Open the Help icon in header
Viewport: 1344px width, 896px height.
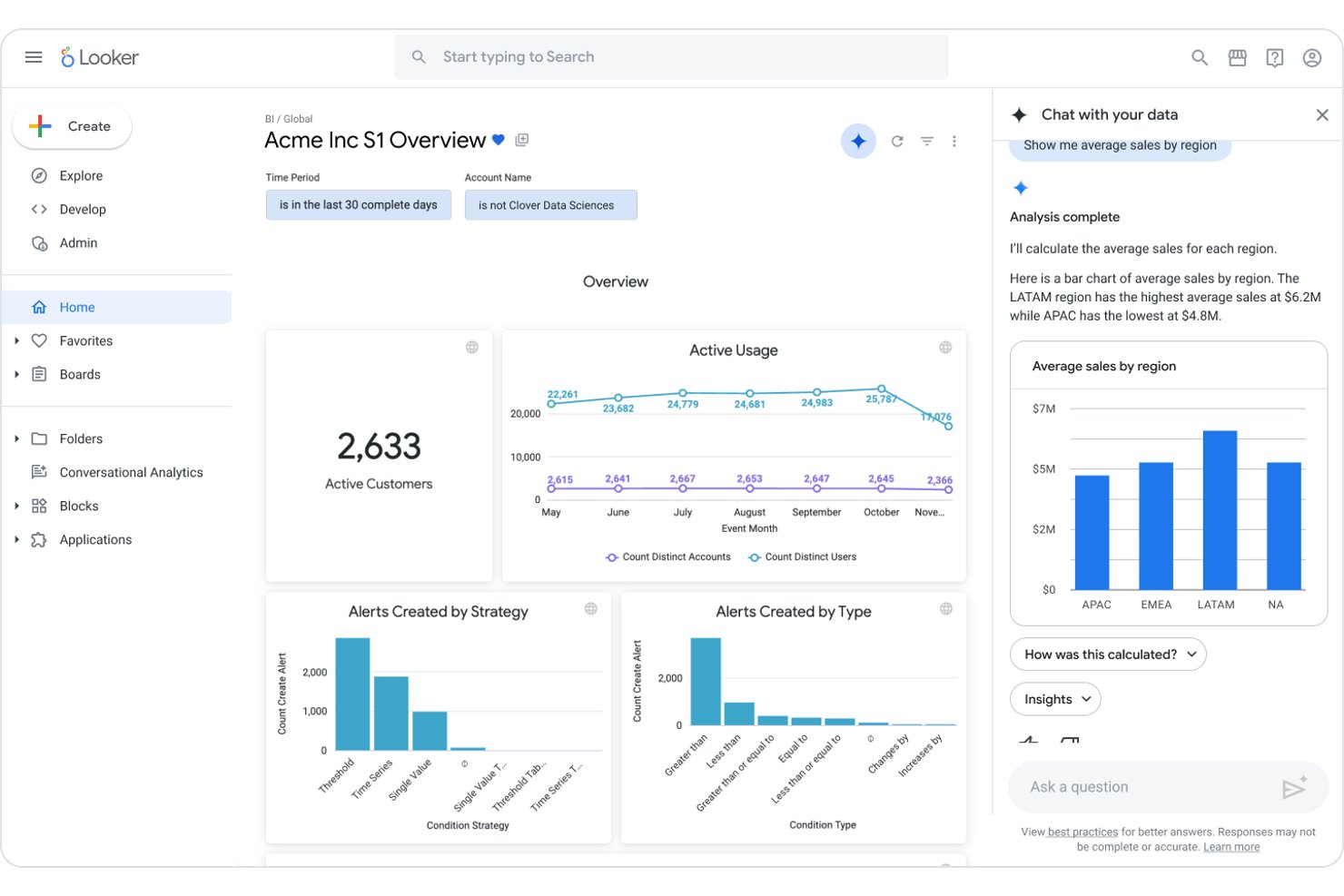coord(1275,58)
